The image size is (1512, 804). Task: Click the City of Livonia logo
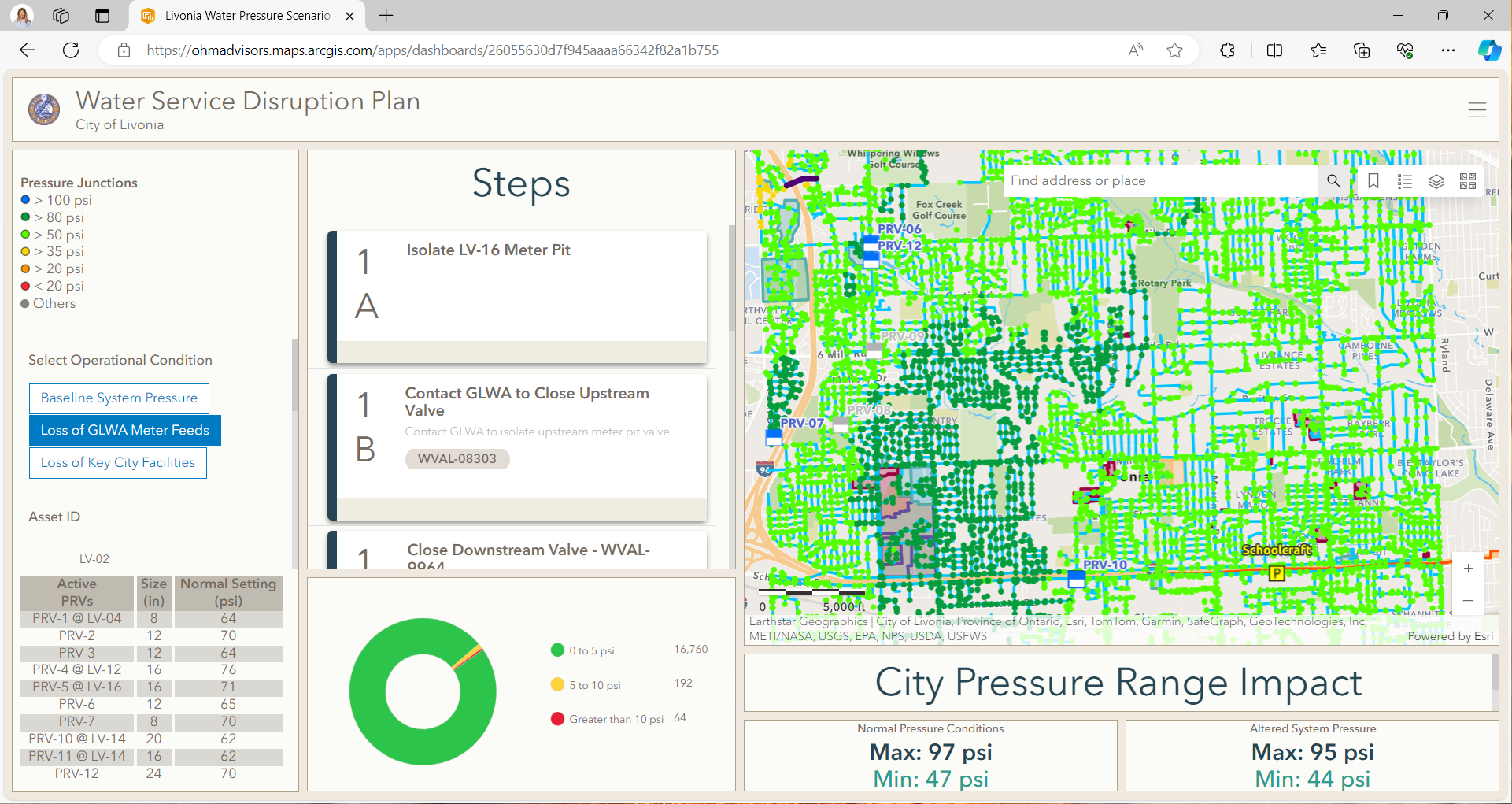tap(44, 110)
